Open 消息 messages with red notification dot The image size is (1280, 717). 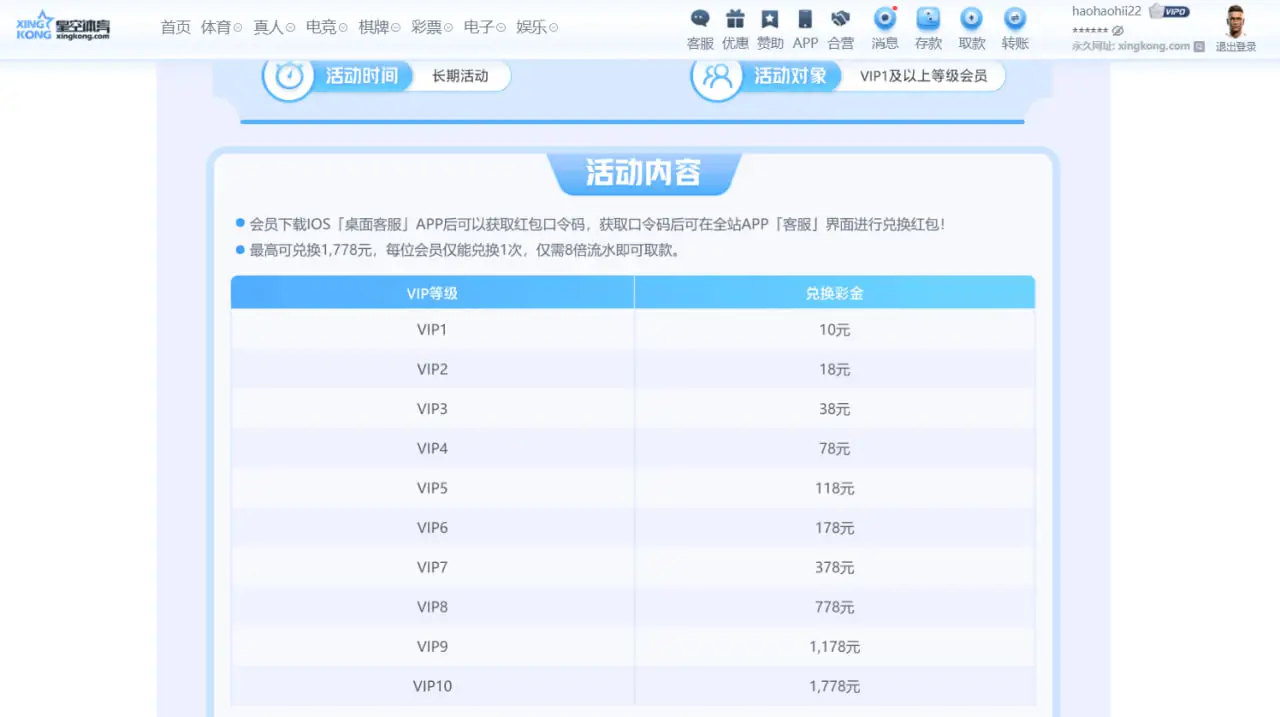(884, 19)
